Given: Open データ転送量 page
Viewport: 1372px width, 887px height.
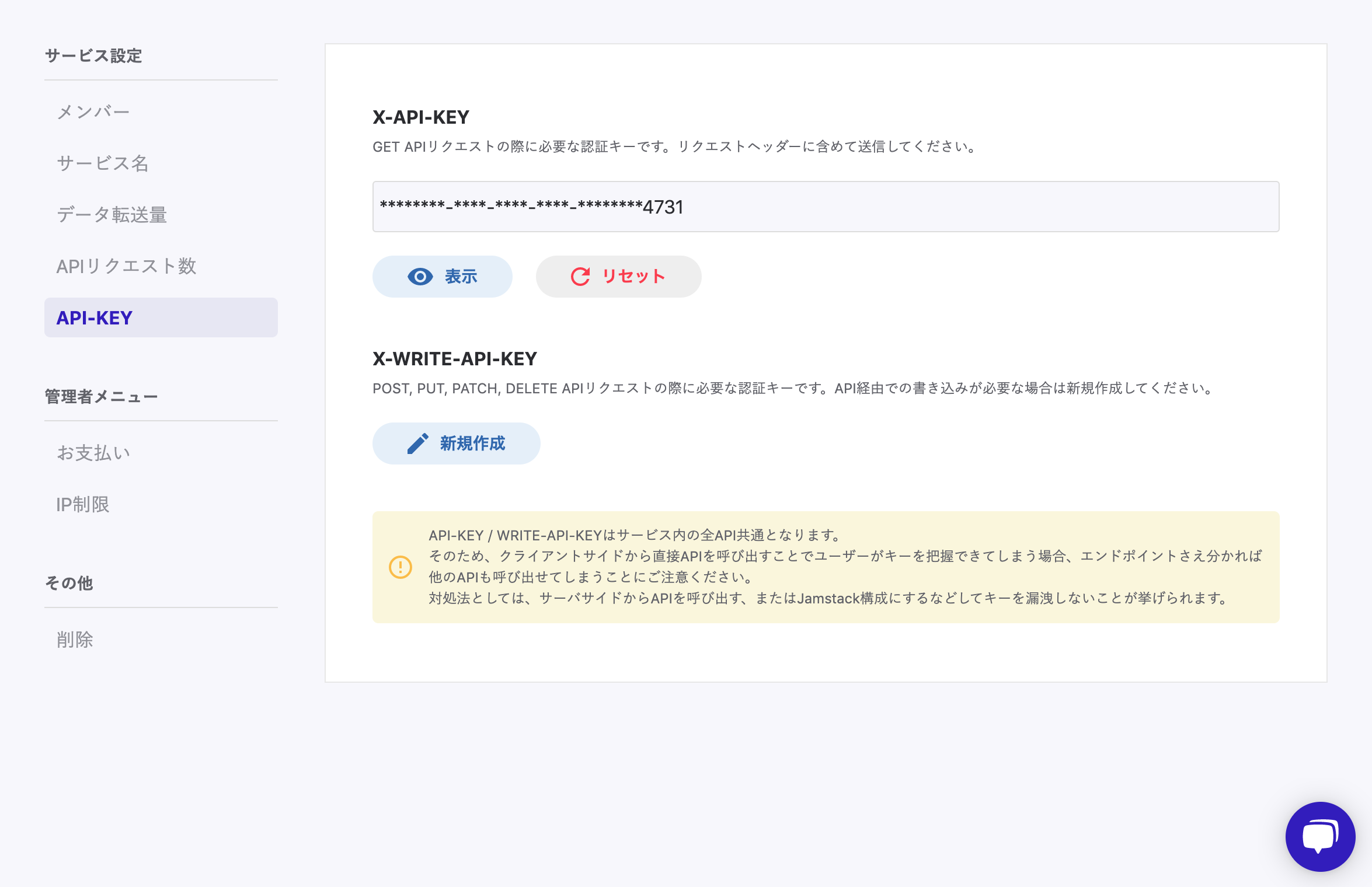Looking at the screenshot, I should 112,215.
